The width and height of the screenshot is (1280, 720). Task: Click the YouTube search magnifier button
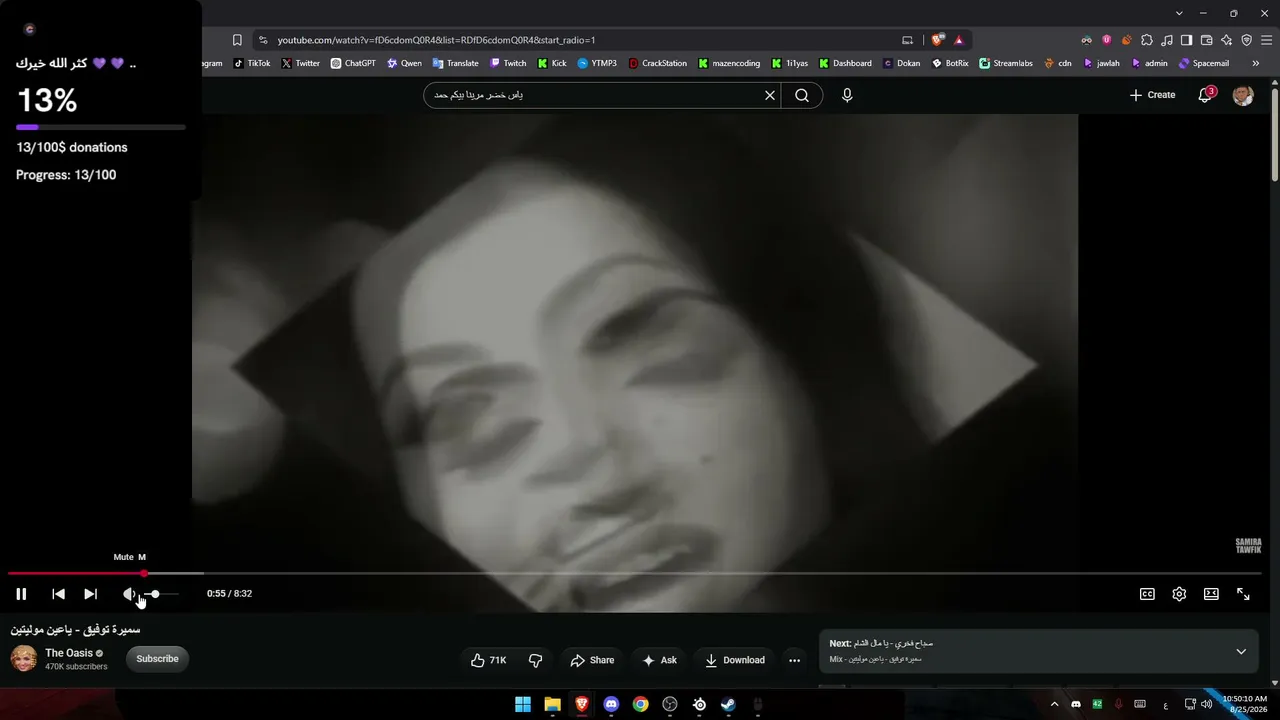[802, 95]
